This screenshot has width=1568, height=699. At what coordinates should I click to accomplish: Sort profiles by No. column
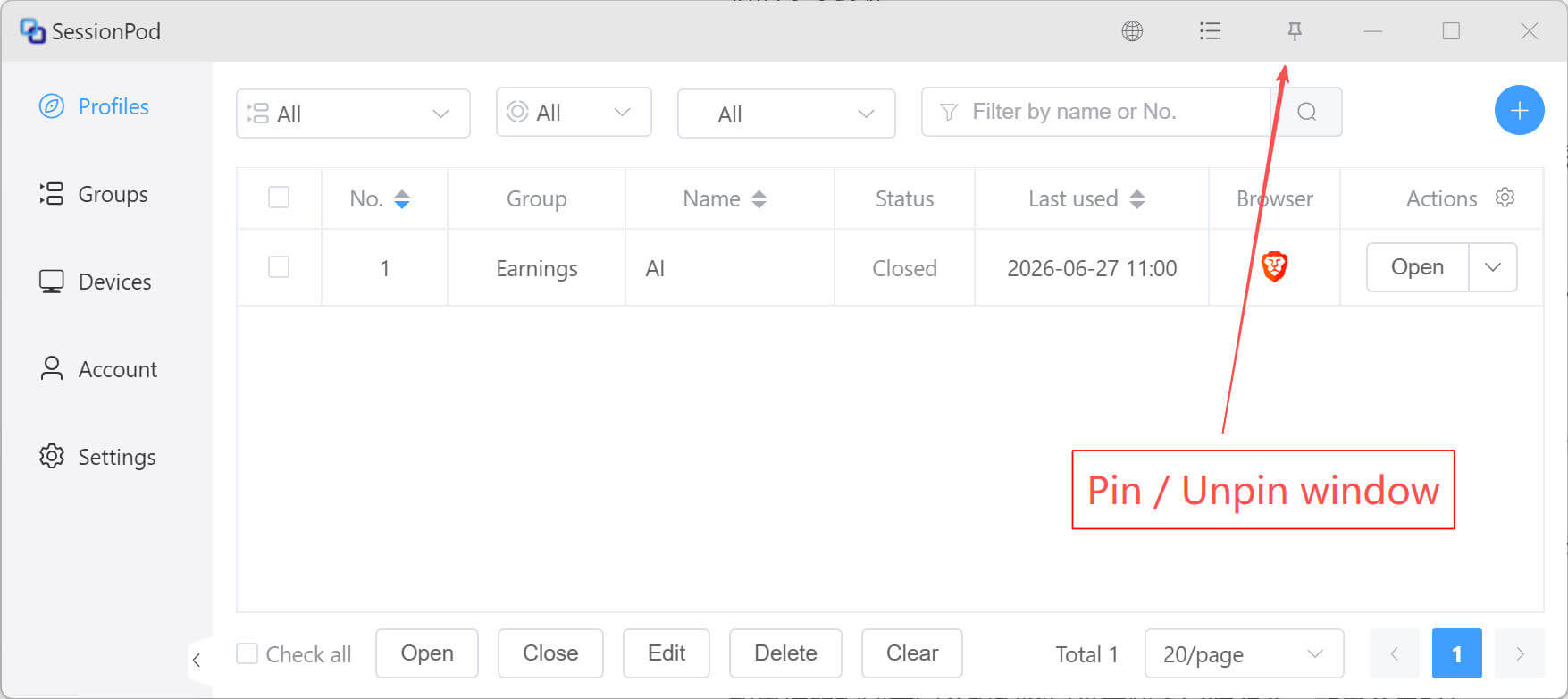pos(402,199)
